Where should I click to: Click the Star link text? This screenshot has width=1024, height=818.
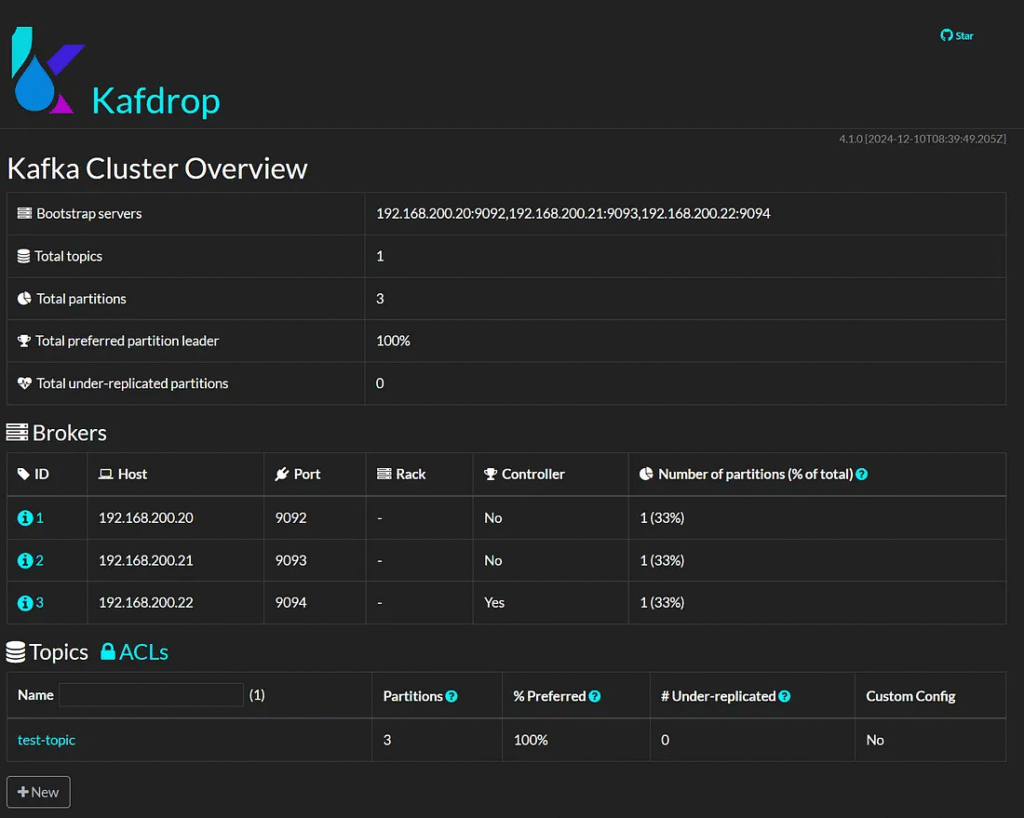[965, 36]
